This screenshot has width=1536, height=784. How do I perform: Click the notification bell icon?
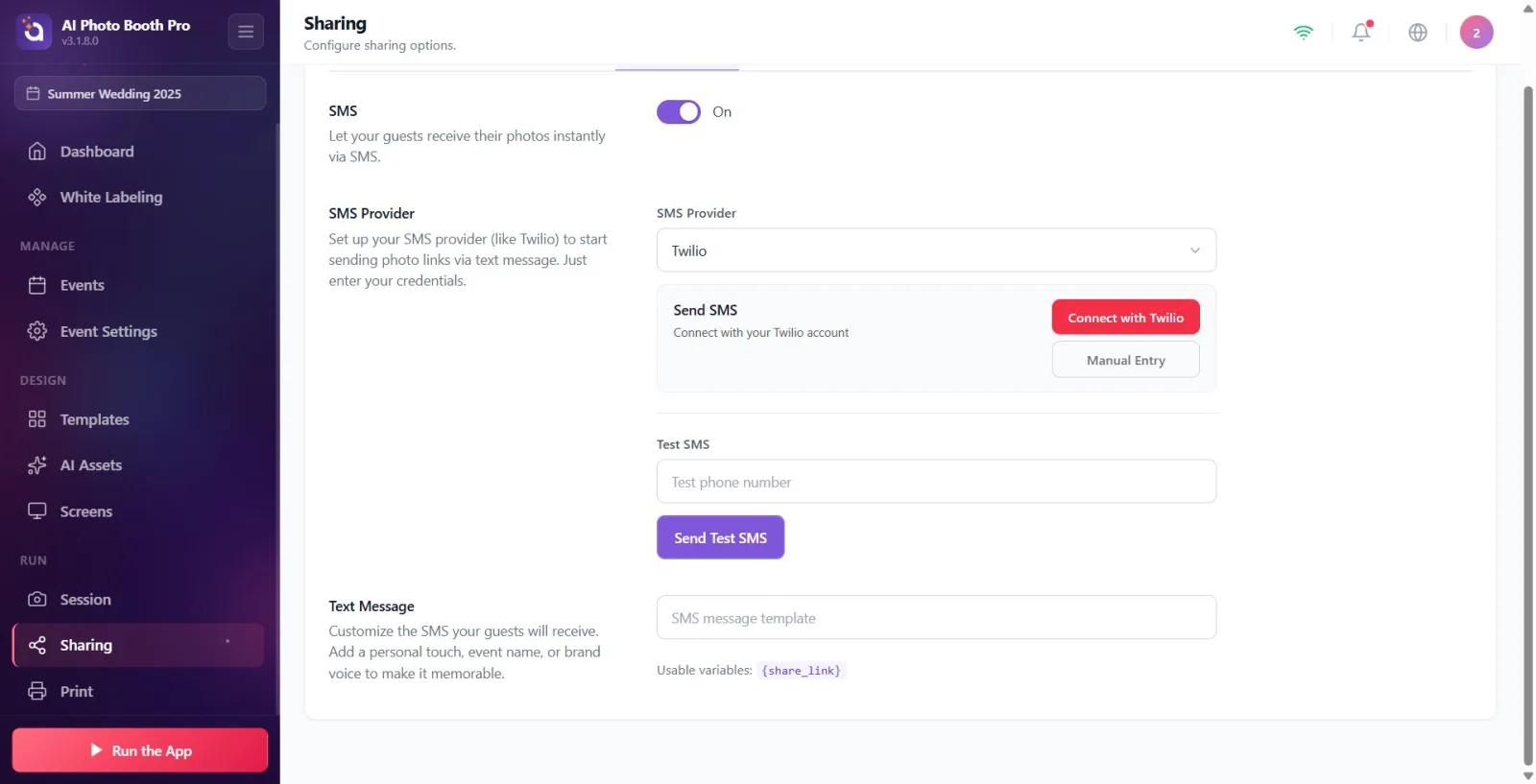(x=1361, y=32)
